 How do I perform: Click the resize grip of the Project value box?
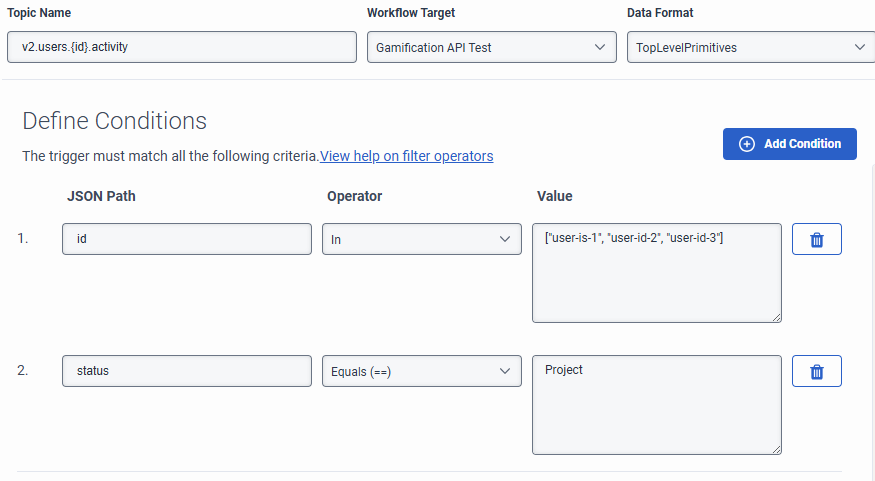(x=776, y=449)
